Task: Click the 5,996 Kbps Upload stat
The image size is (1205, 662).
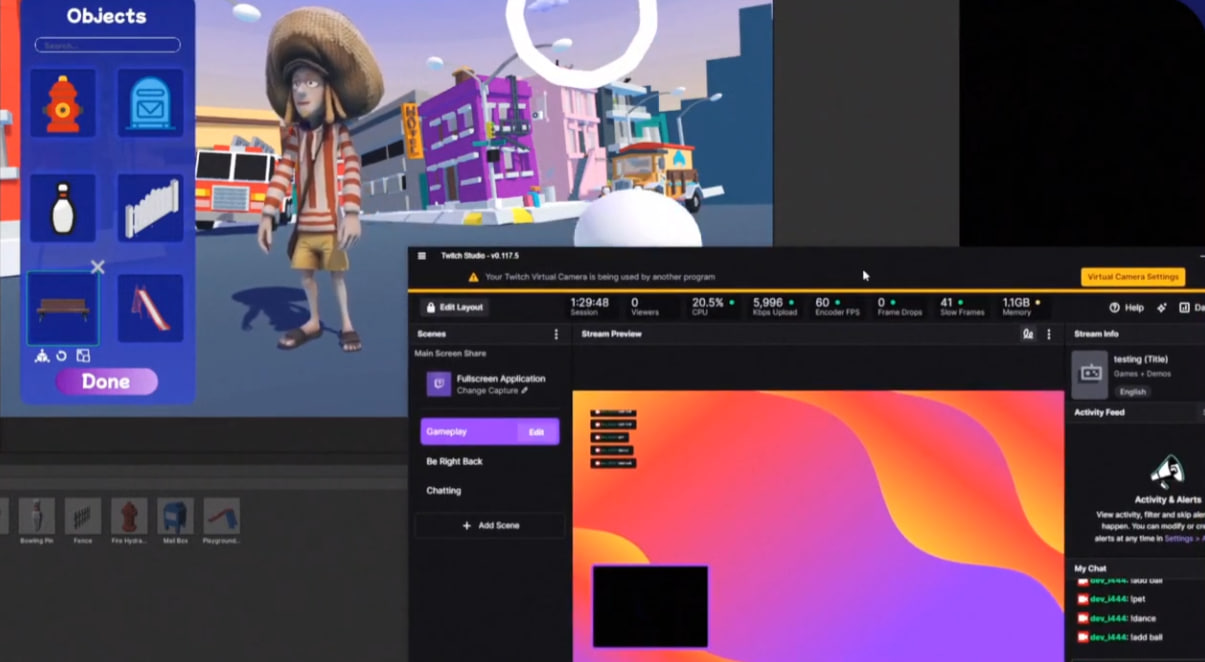Action: pos(775,306)
